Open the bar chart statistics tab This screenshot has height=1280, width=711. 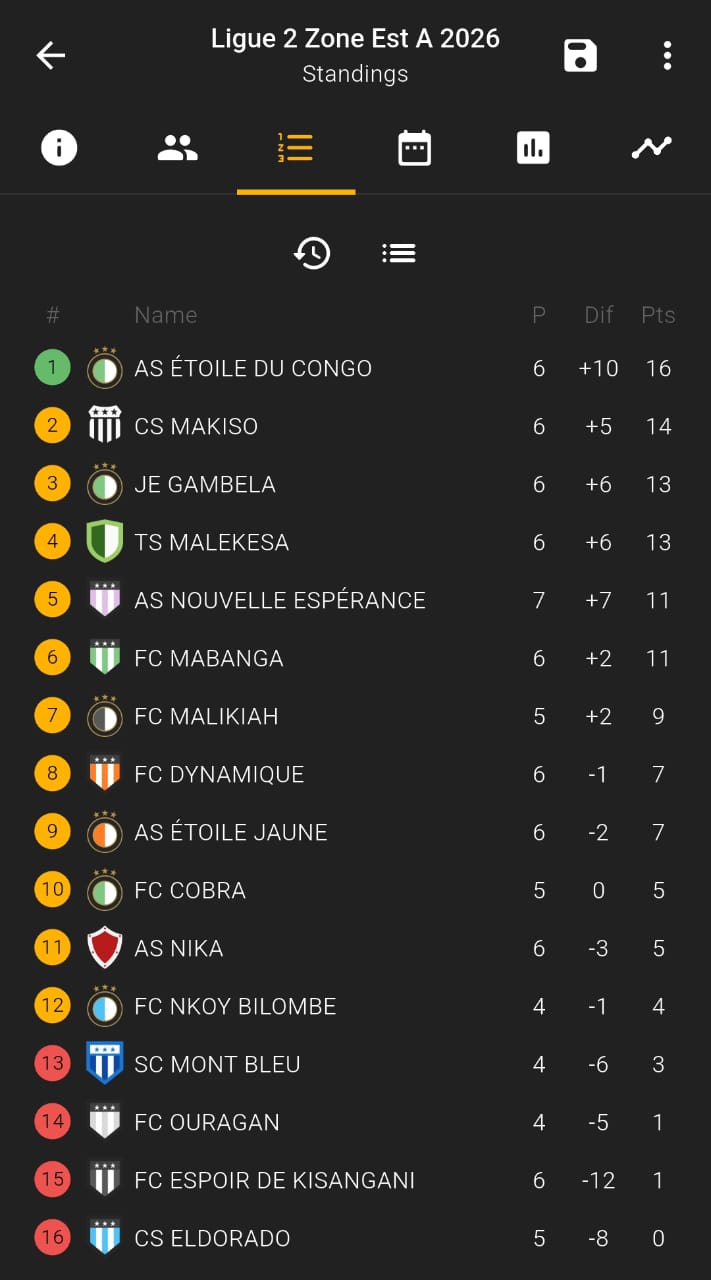[533, 149]
